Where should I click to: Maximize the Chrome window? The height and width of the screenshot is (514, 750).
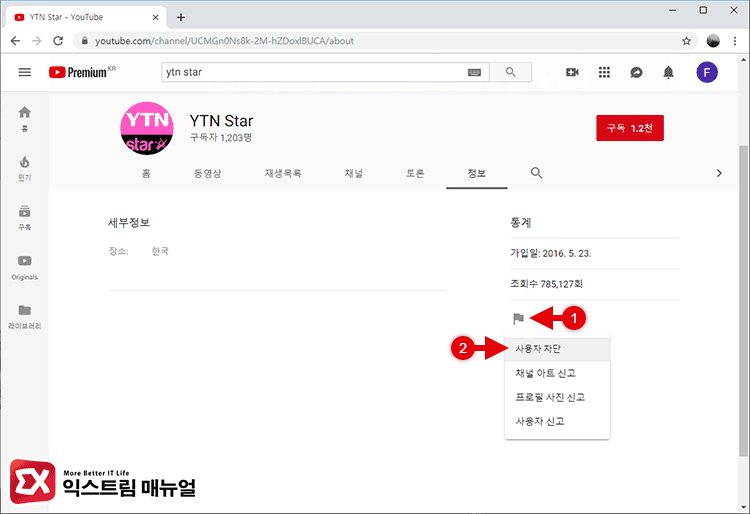coord(703,10)
